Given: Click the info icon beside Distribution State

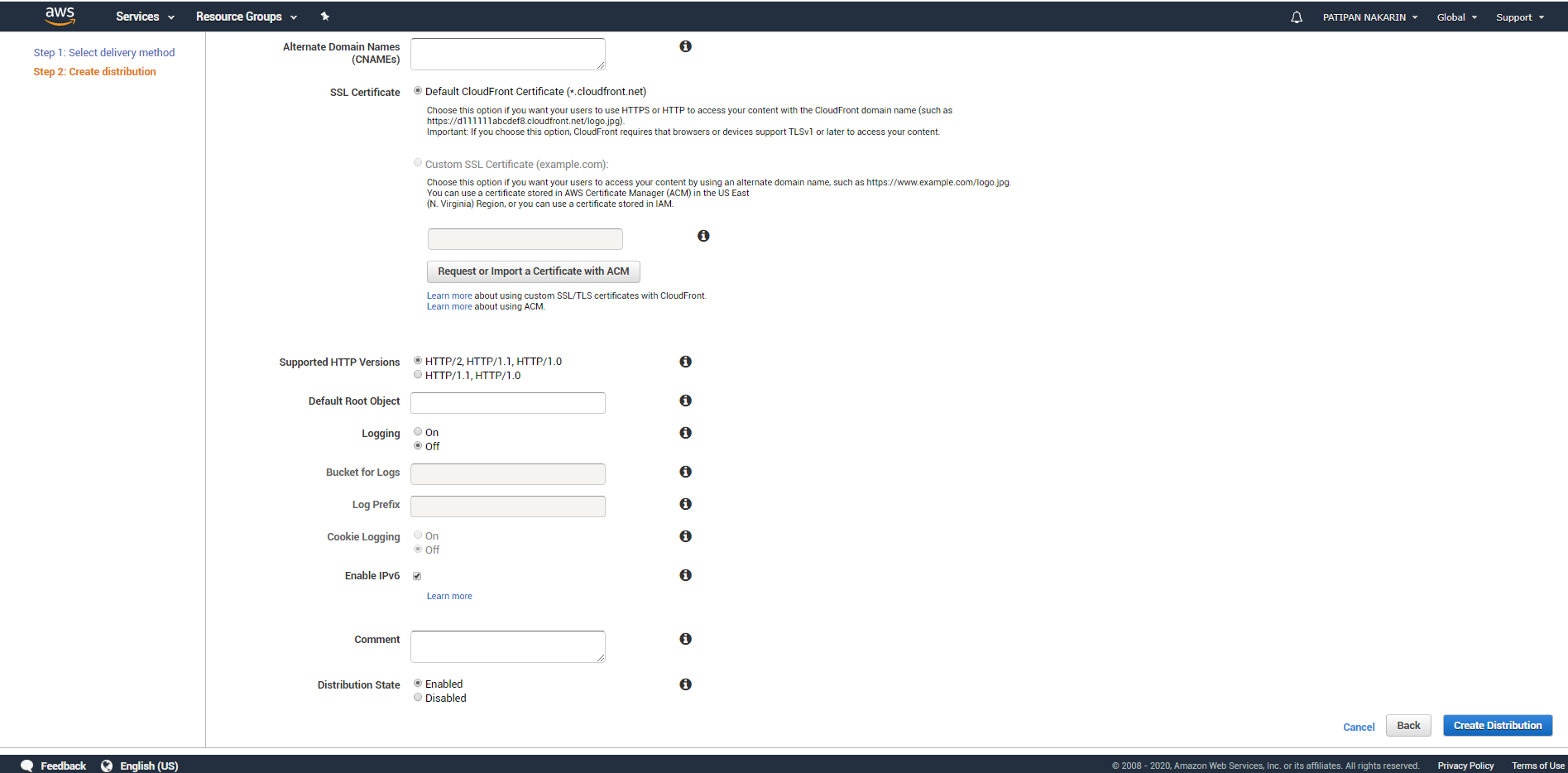Looking at the screenshot, I should 685,684.
